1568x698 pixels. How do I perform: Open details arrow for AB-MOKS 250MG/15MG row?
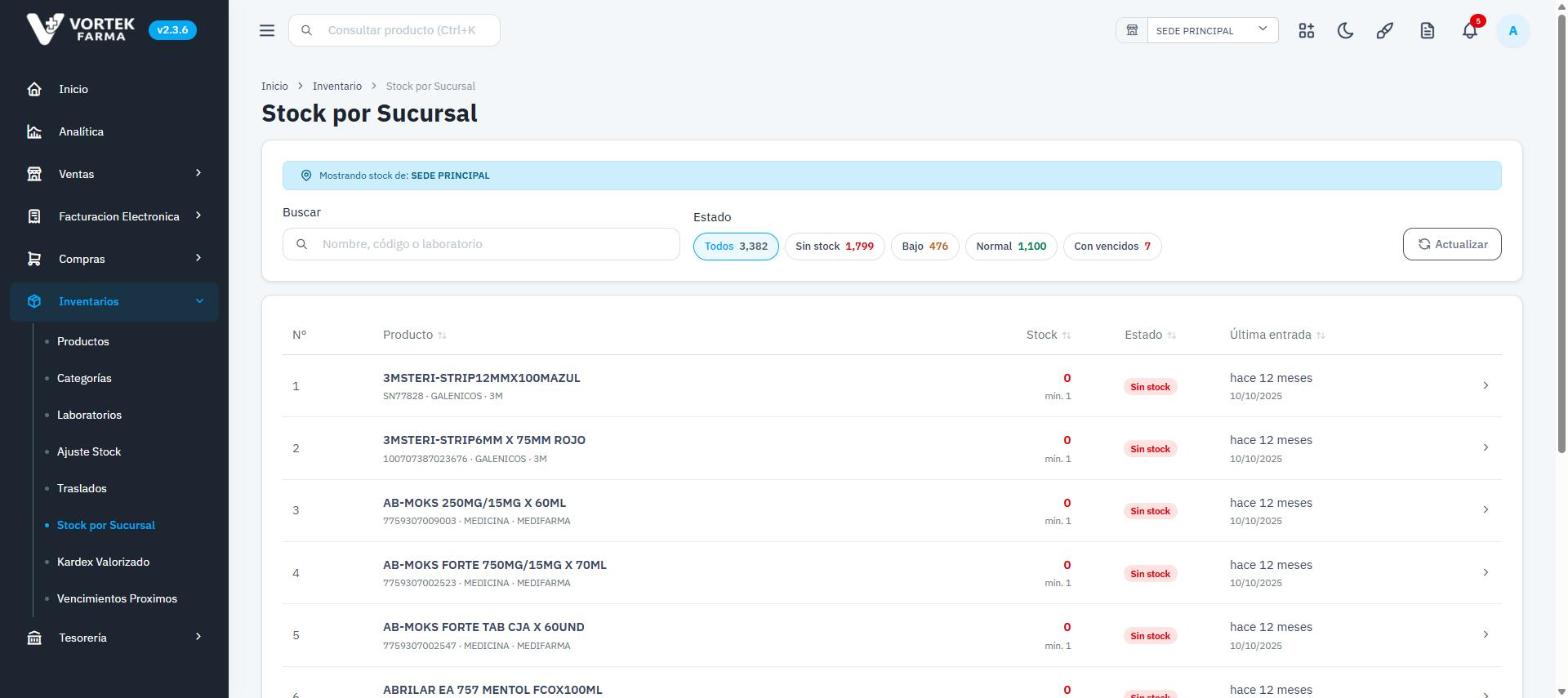pos(1485,510)
